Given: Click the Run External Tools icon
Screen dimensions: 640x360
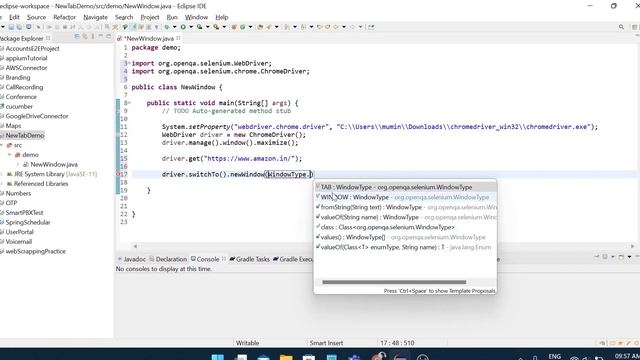Looking at the screenshot, I should pos(216,27).
